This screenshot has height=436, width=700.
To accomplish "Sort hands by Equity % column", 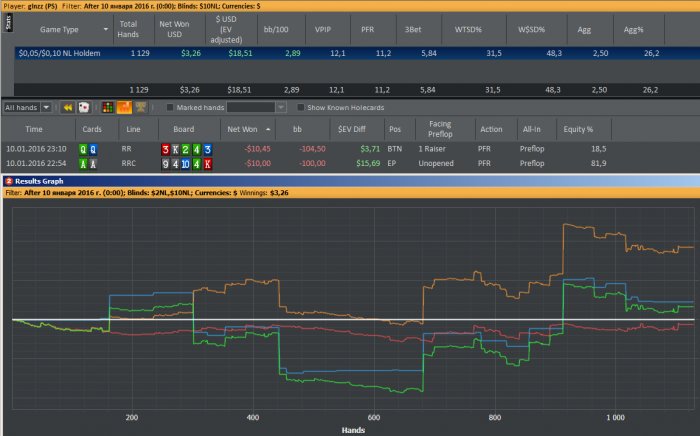I will tap(578, 129).
